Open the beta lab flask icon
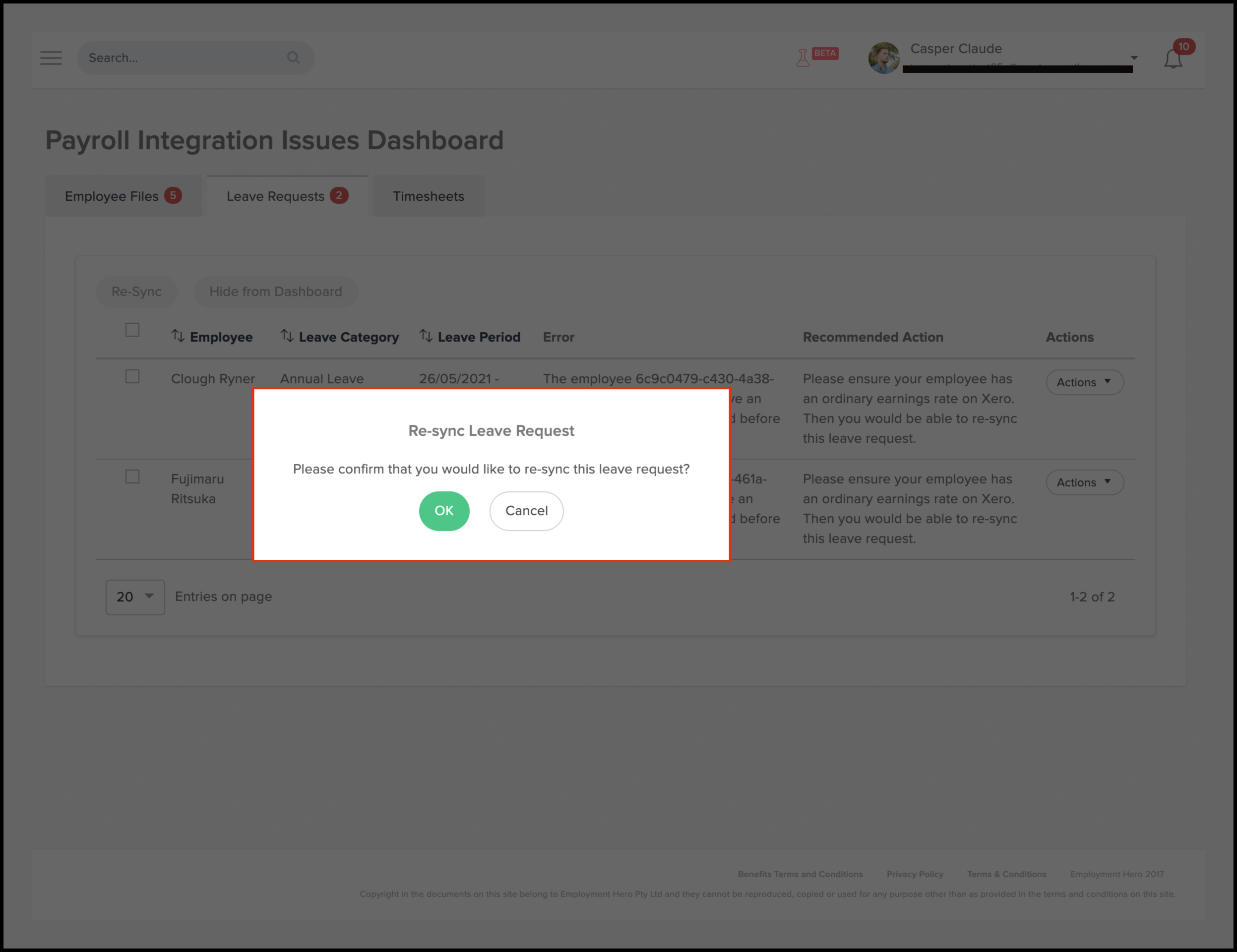1237x952 pixels. coord(803,58)
